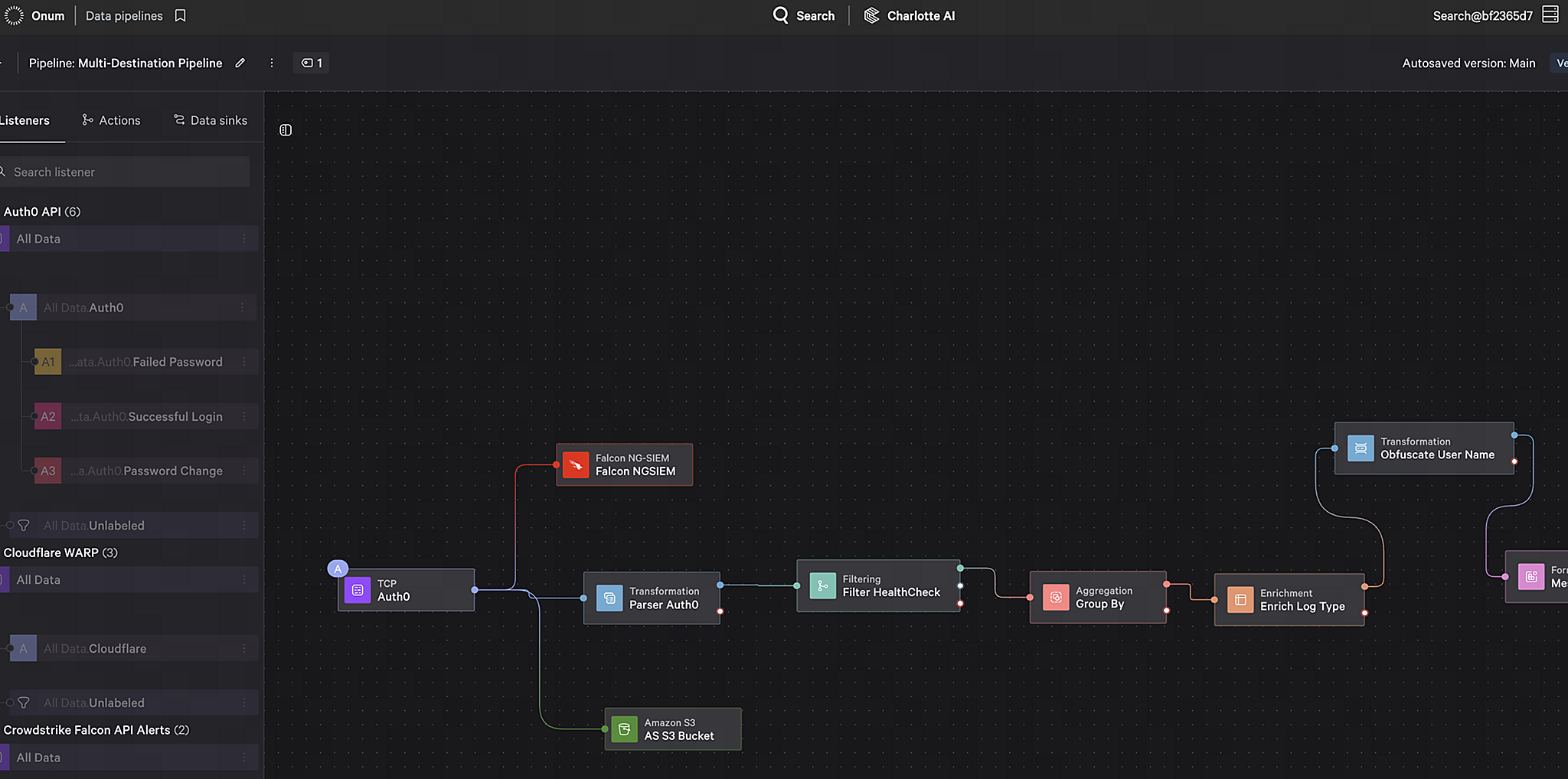Viewport: 1568px width, 779px height.
Task: Bookmark the Data pipelines page
Action: tap(181, 15)
